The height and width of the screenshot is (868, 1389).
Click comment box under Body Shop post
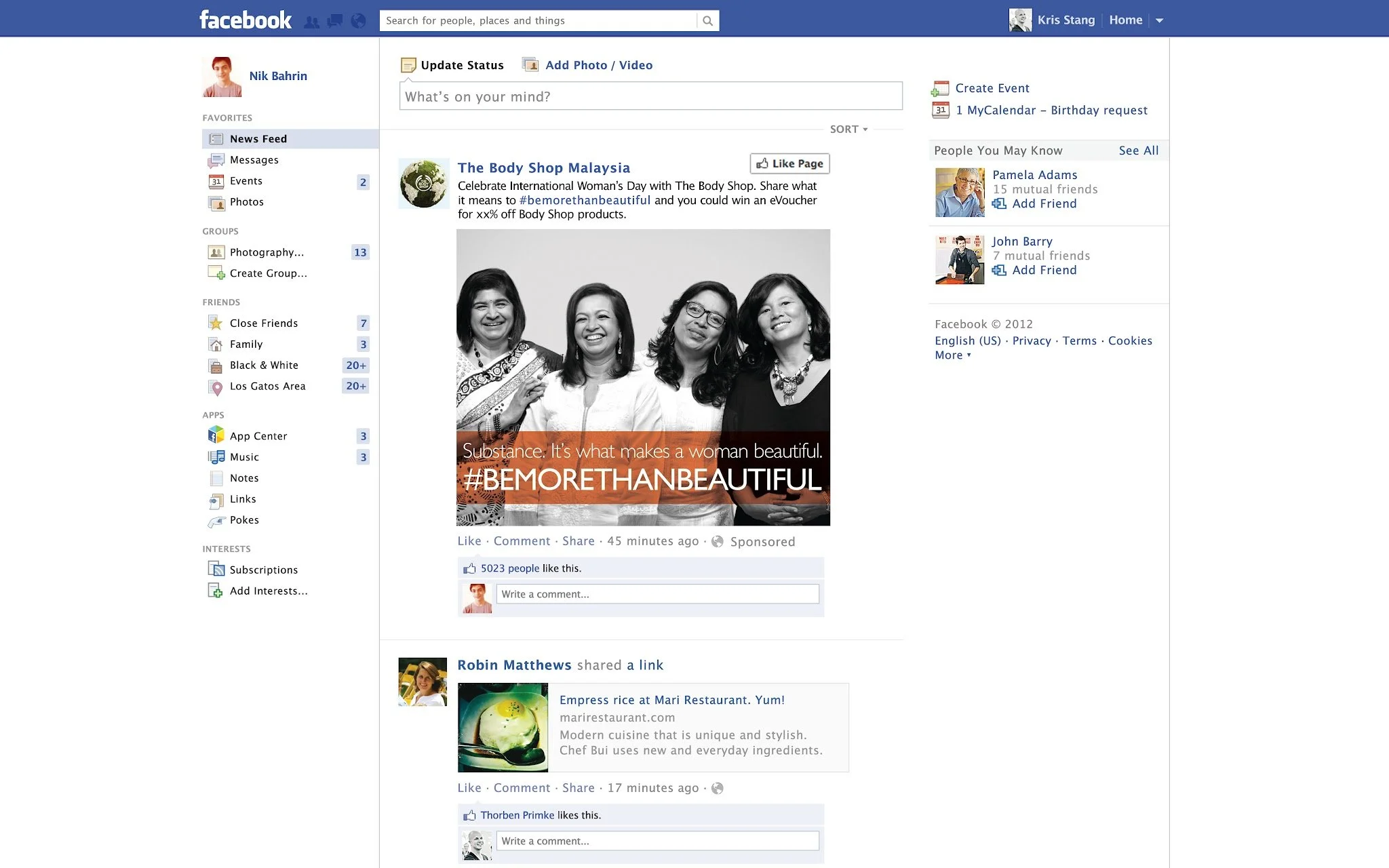coord(658,594)
